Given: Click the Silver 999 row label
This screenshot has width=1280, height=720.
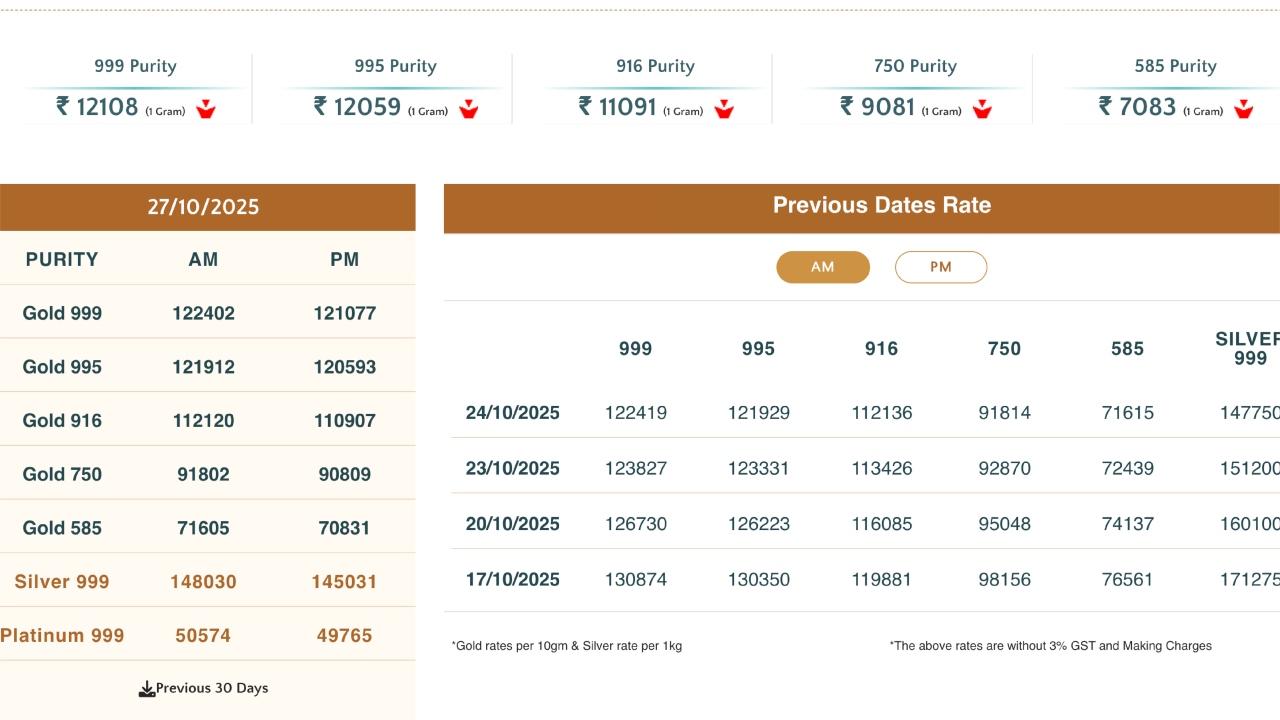Looking at the screenshot, I should tap(62, 582).
